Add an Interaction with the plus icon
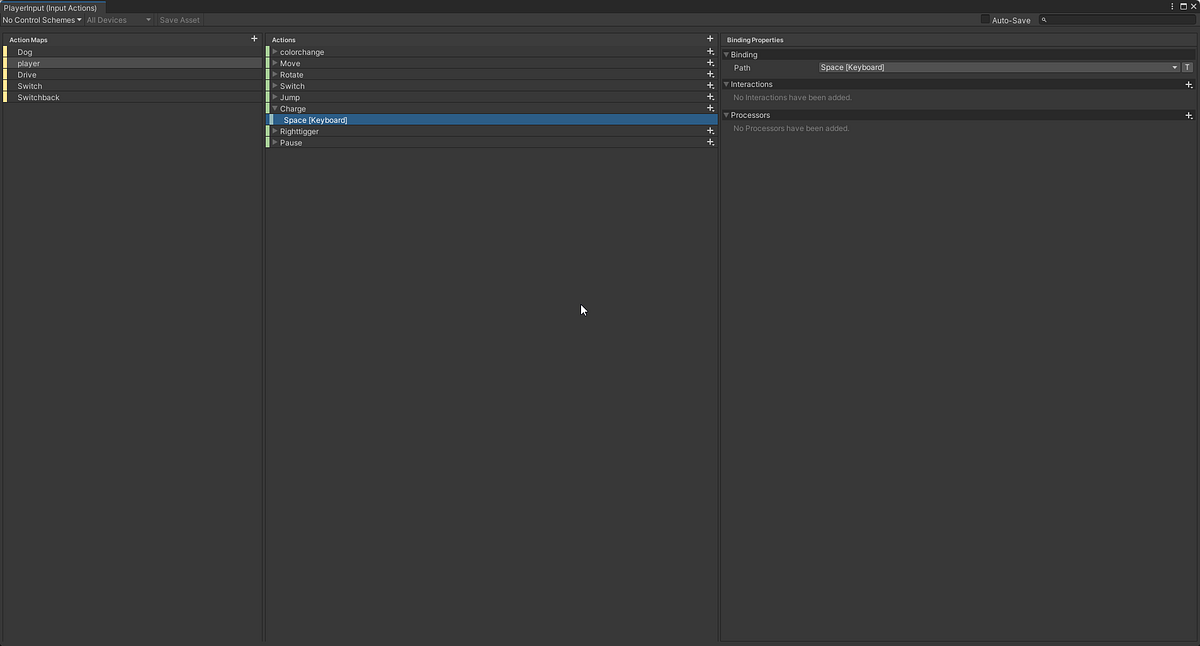This screenshot has height=646, width=1200. pos(1188,85)
